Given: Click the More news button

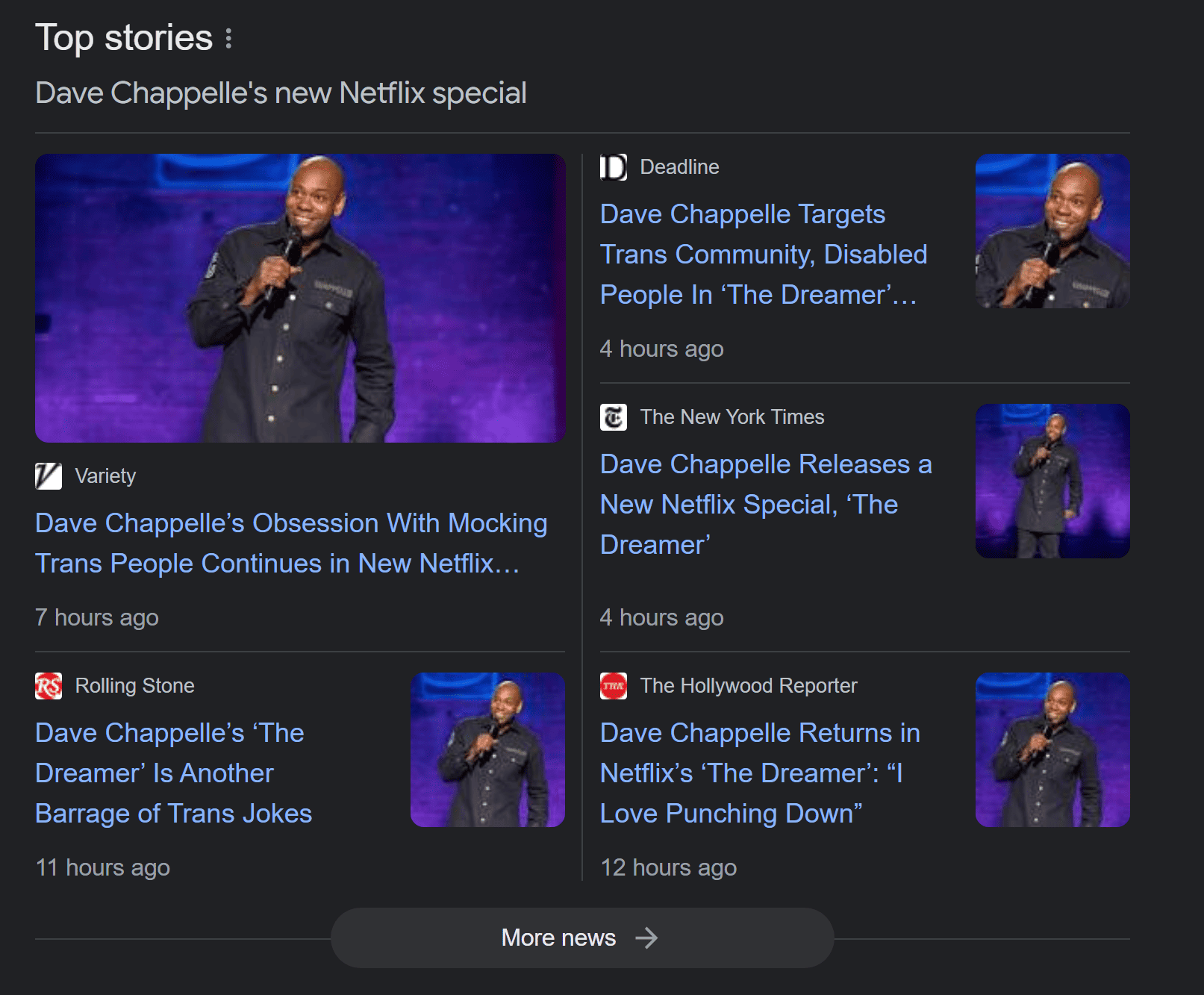Looking at the screenshot, I should point(582,938).
